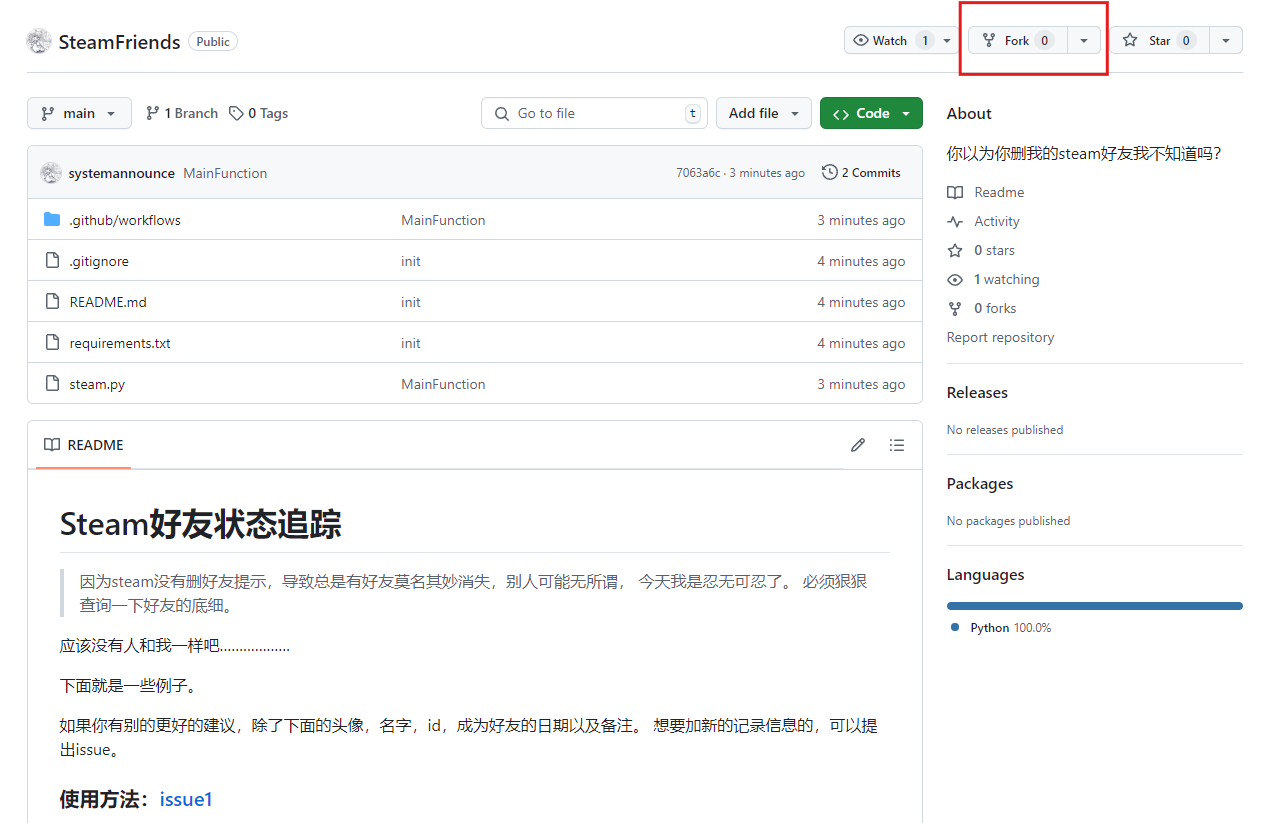The image size is (1287, 823).
Task: Open the init commit message for requirements.txt
Action: pos(411,343)
